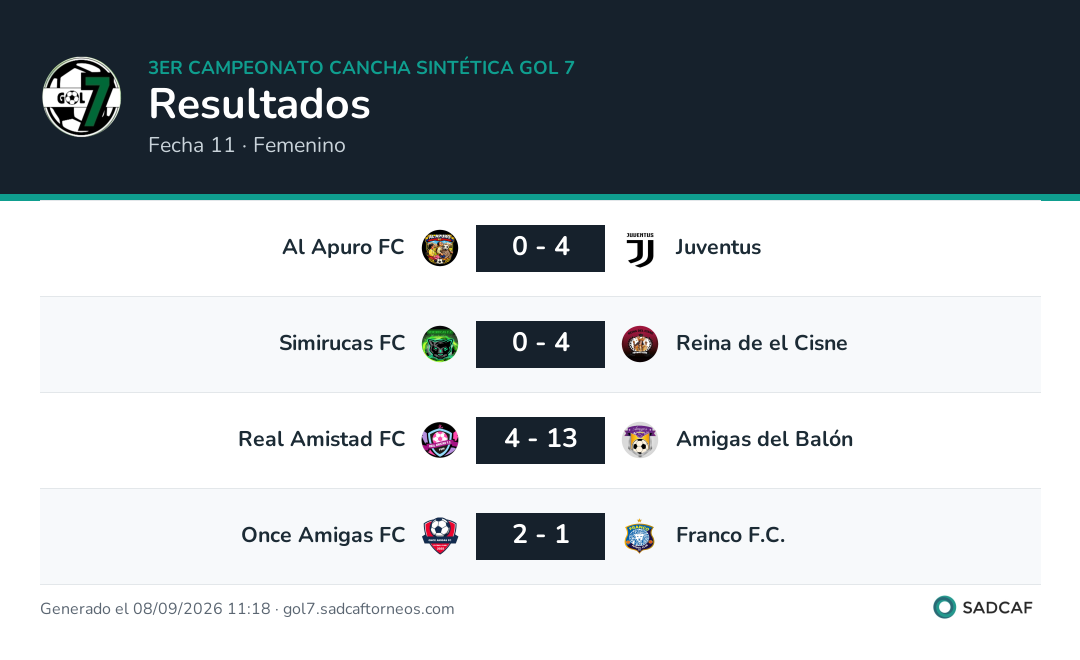
Task: Open the Real Amistad FC team name
Action: pos(322,439)
